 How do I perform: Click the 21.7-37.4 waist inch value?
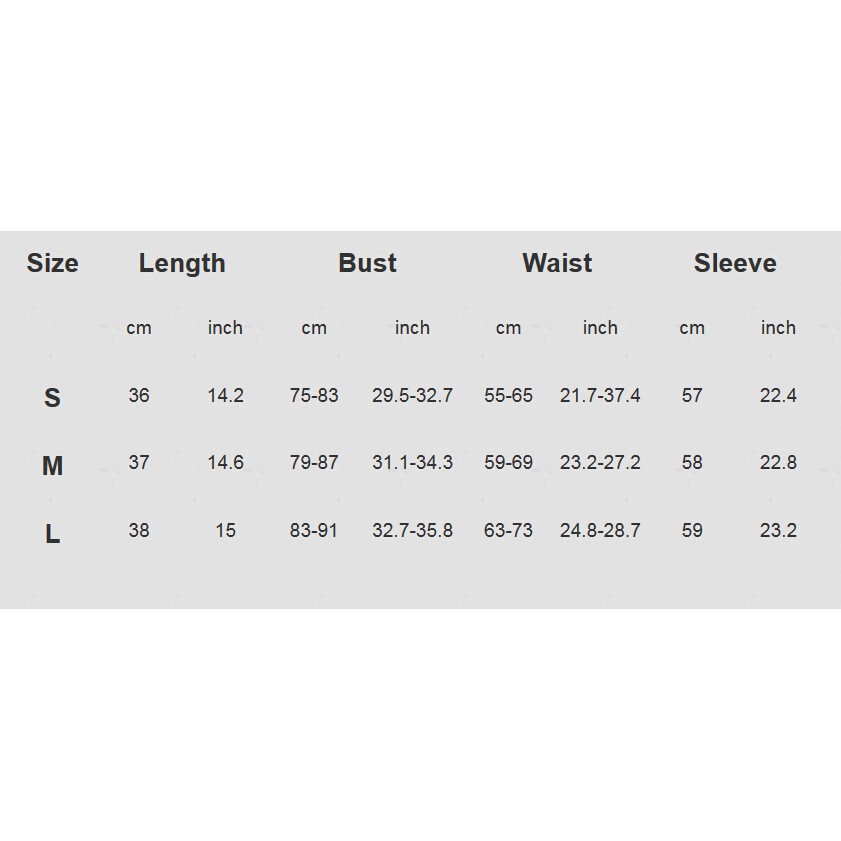[600, 396]
